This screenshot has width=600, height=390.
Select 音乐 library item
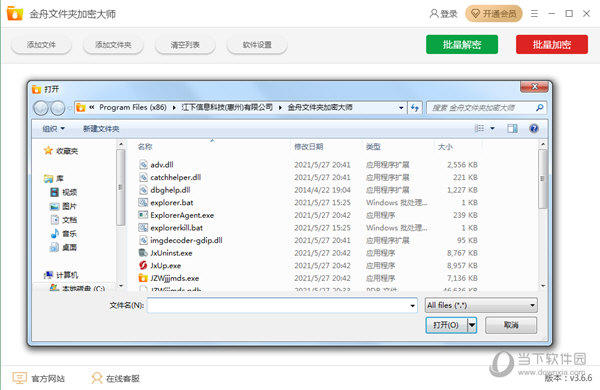[64, 233]
